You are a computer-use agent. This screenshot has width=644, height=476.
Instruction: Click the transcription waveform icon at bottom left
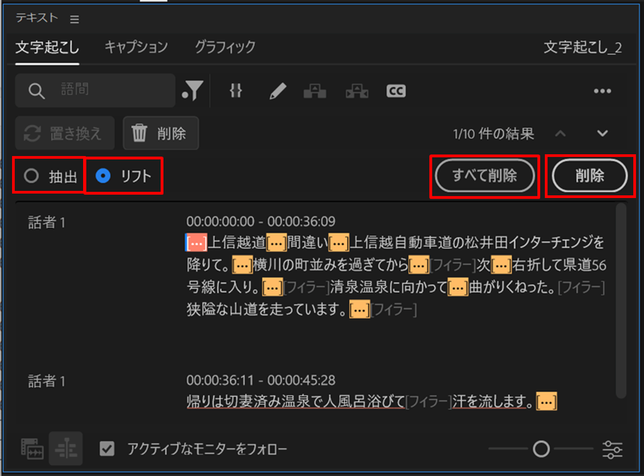[32, 449]
